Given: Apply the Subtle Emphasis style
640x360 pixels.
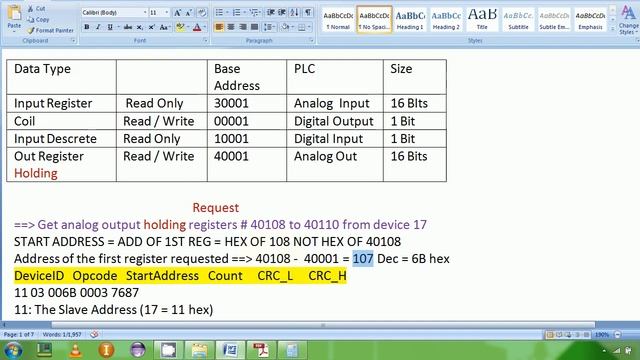Looking at the screenshot, I should point(554,20).
